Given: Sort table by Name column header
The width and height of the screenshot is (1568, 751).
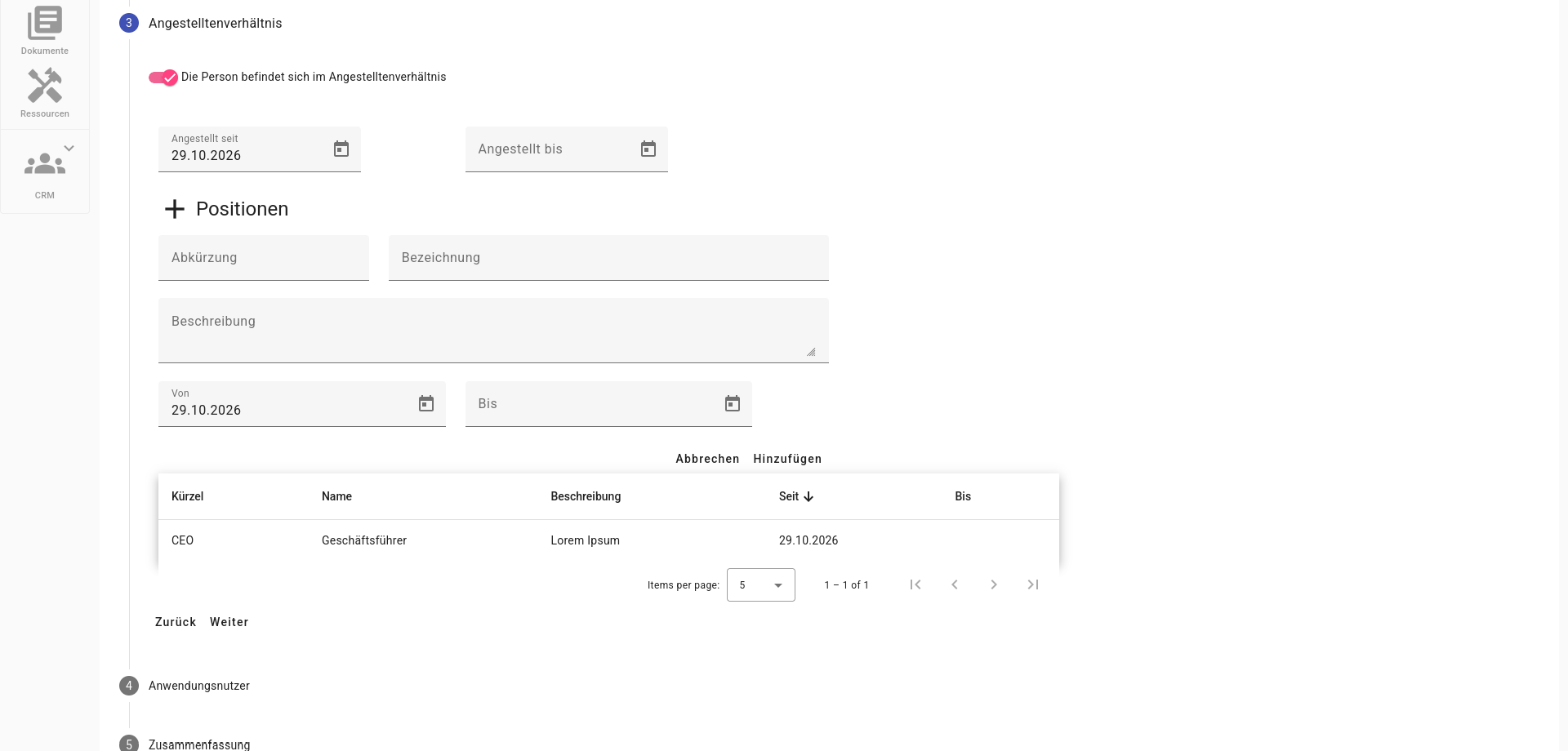Looking at the screenshot, I should point(336,496).
